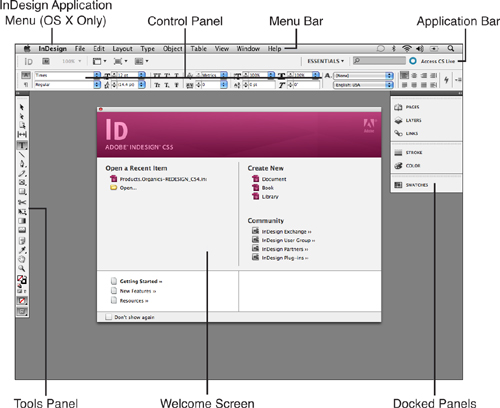Viewport: 500px width, 408px height.
Task: Open the View Options dropdown
Action: (x=99, y=61)
